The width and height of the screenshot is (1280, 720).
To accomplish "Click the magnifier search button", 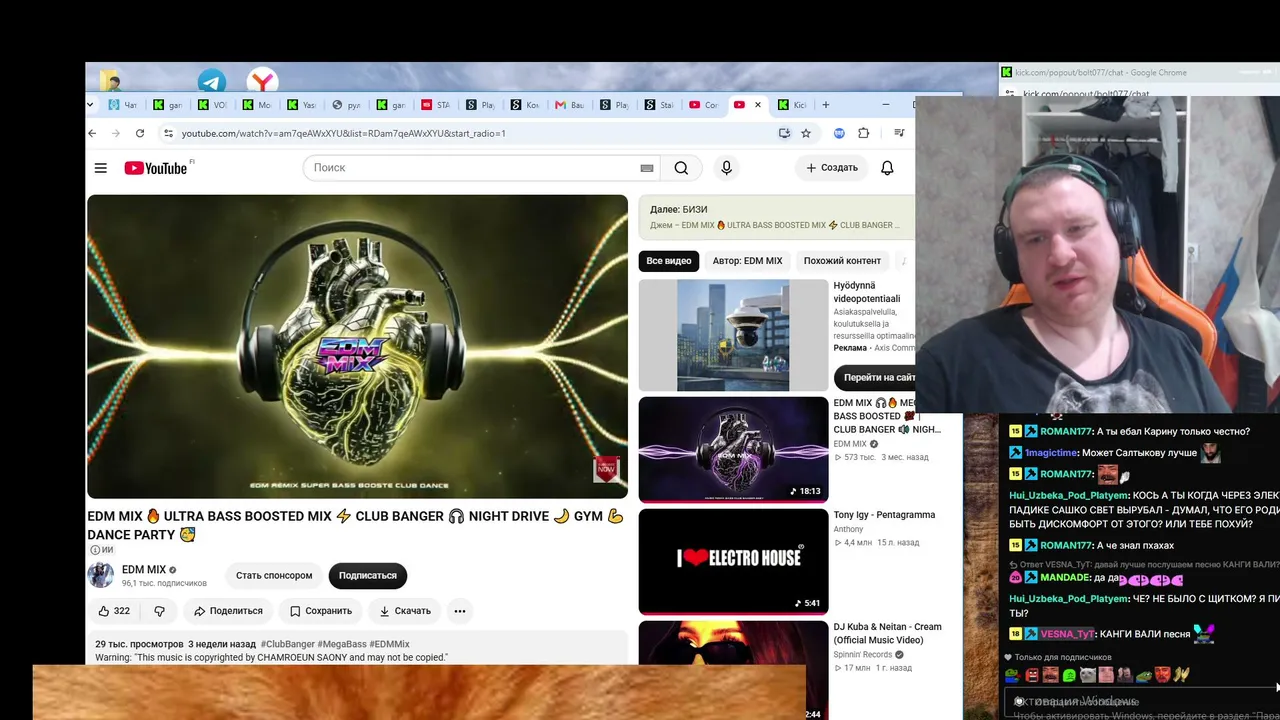I will (x=681, y=168).
